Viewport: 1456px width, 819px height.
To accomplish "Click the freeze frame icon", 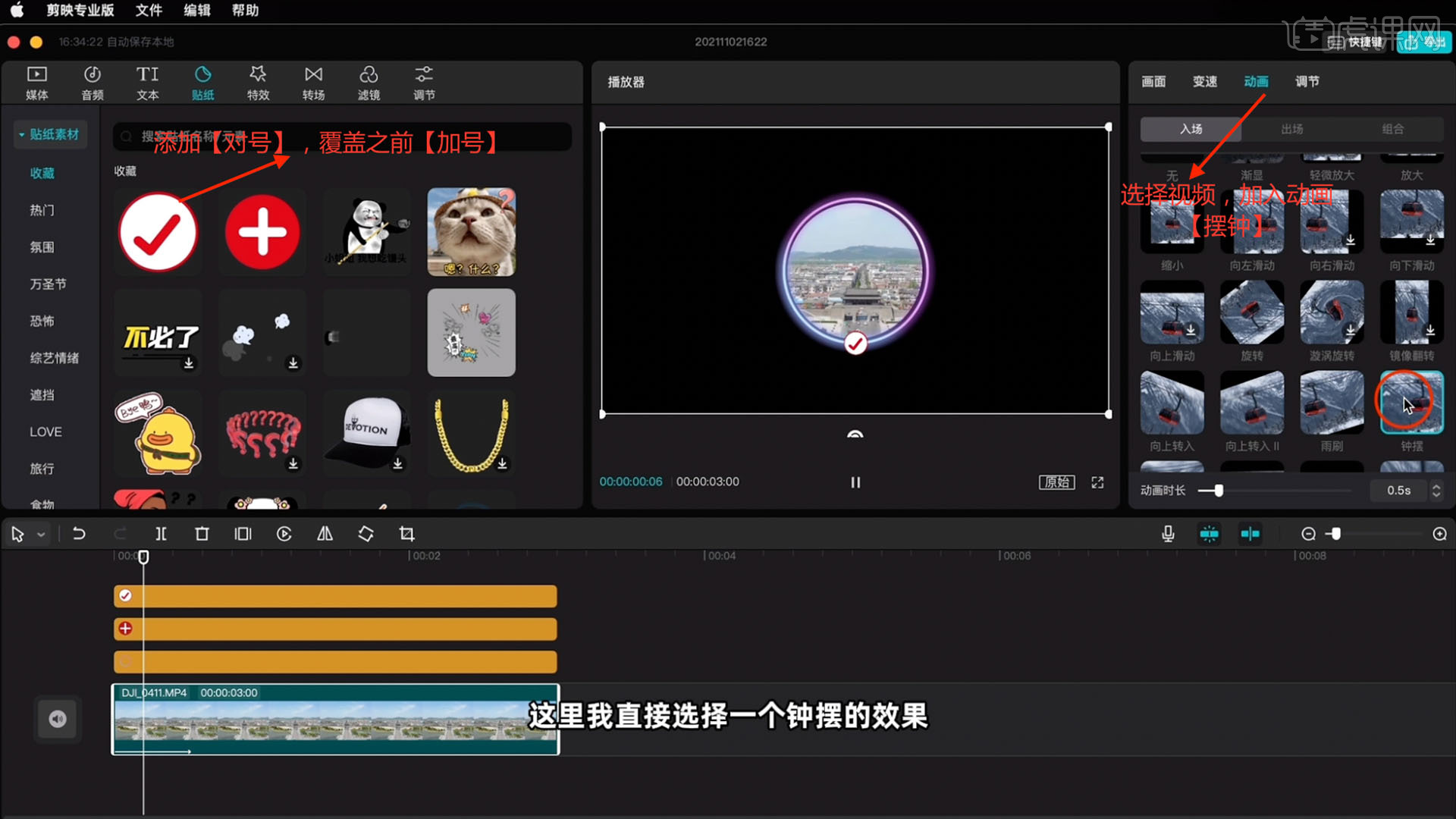I will (243, 534).
